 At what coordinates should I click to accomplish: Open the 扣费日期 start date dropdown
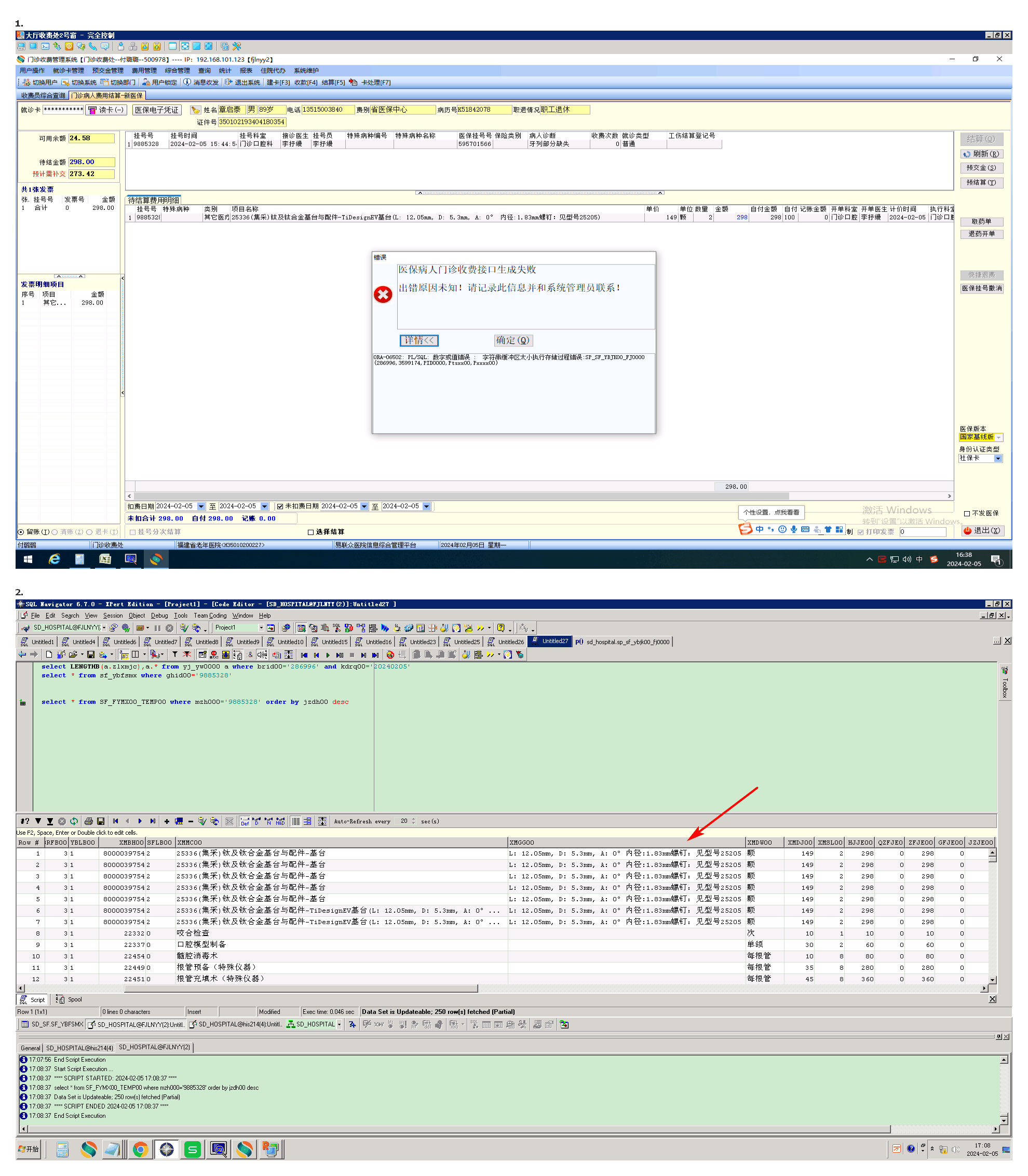pyautogui.click(x=201, y=506)
